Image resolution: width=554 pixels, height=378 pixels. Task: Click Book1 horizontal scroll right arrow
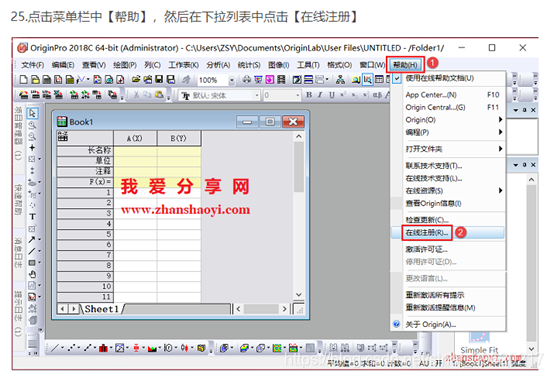point(284,309)
